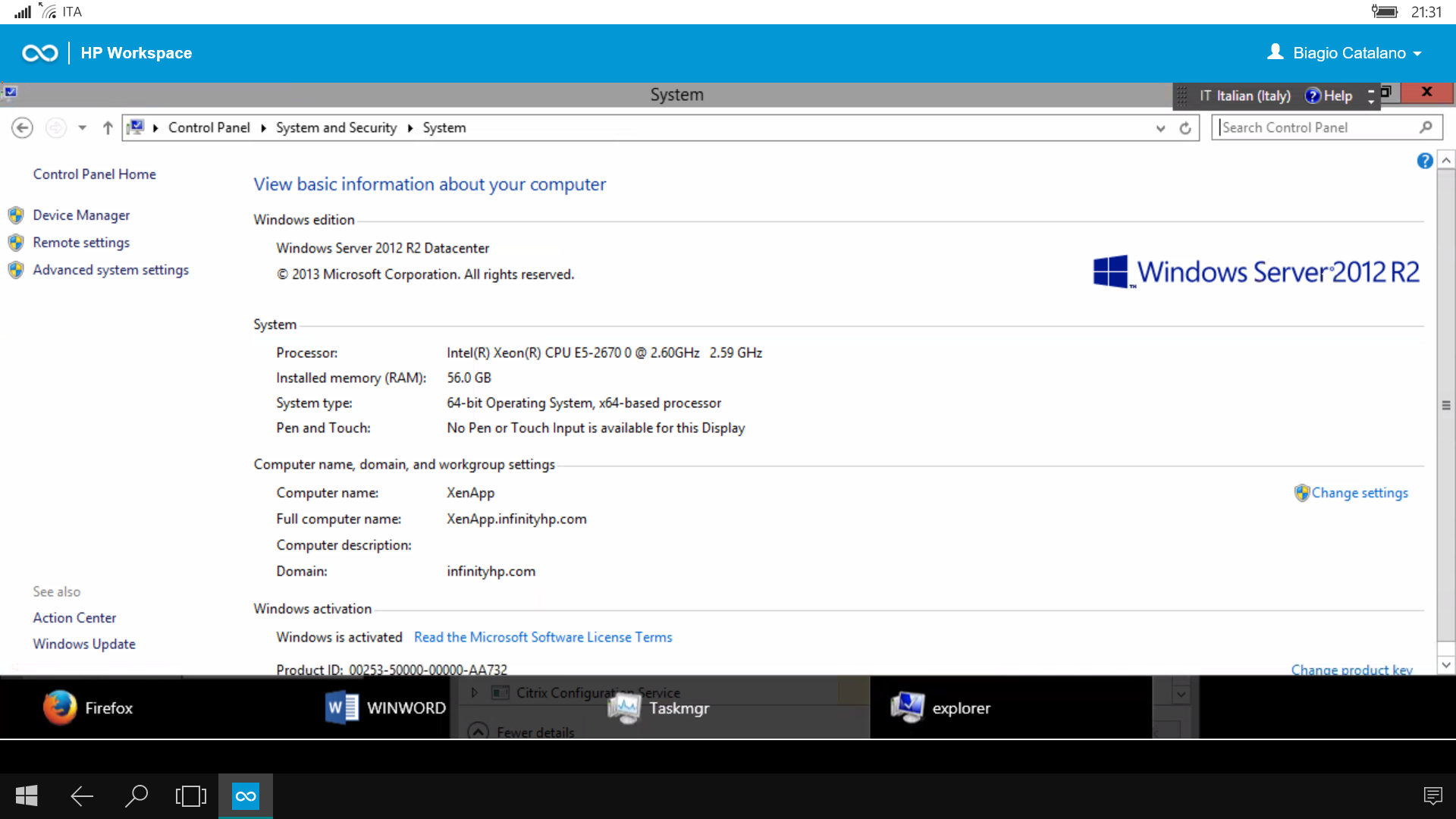Select System and Security breadcrumb
Screen dimensions: 1456x819
pos(336,127)
